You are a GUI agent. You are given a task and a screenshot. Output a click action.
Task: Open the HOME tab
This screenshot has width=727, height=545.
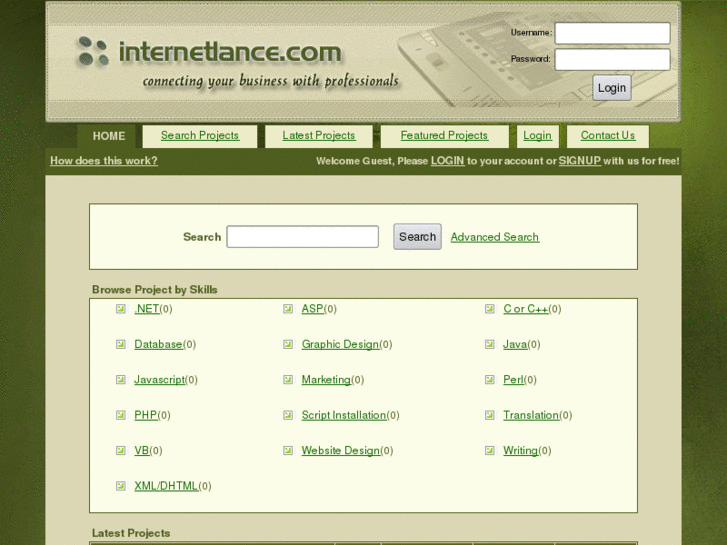(107, 136)
